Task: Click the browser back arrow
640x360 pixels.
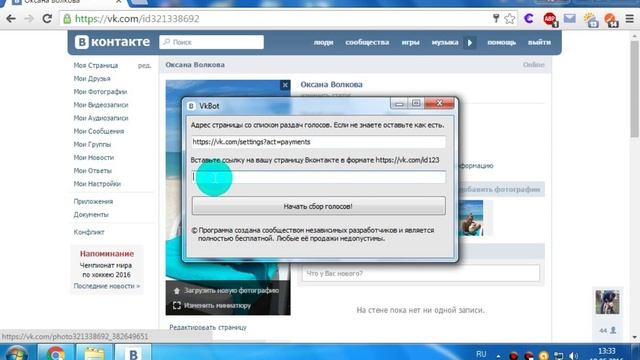Action: pos(11,19)
